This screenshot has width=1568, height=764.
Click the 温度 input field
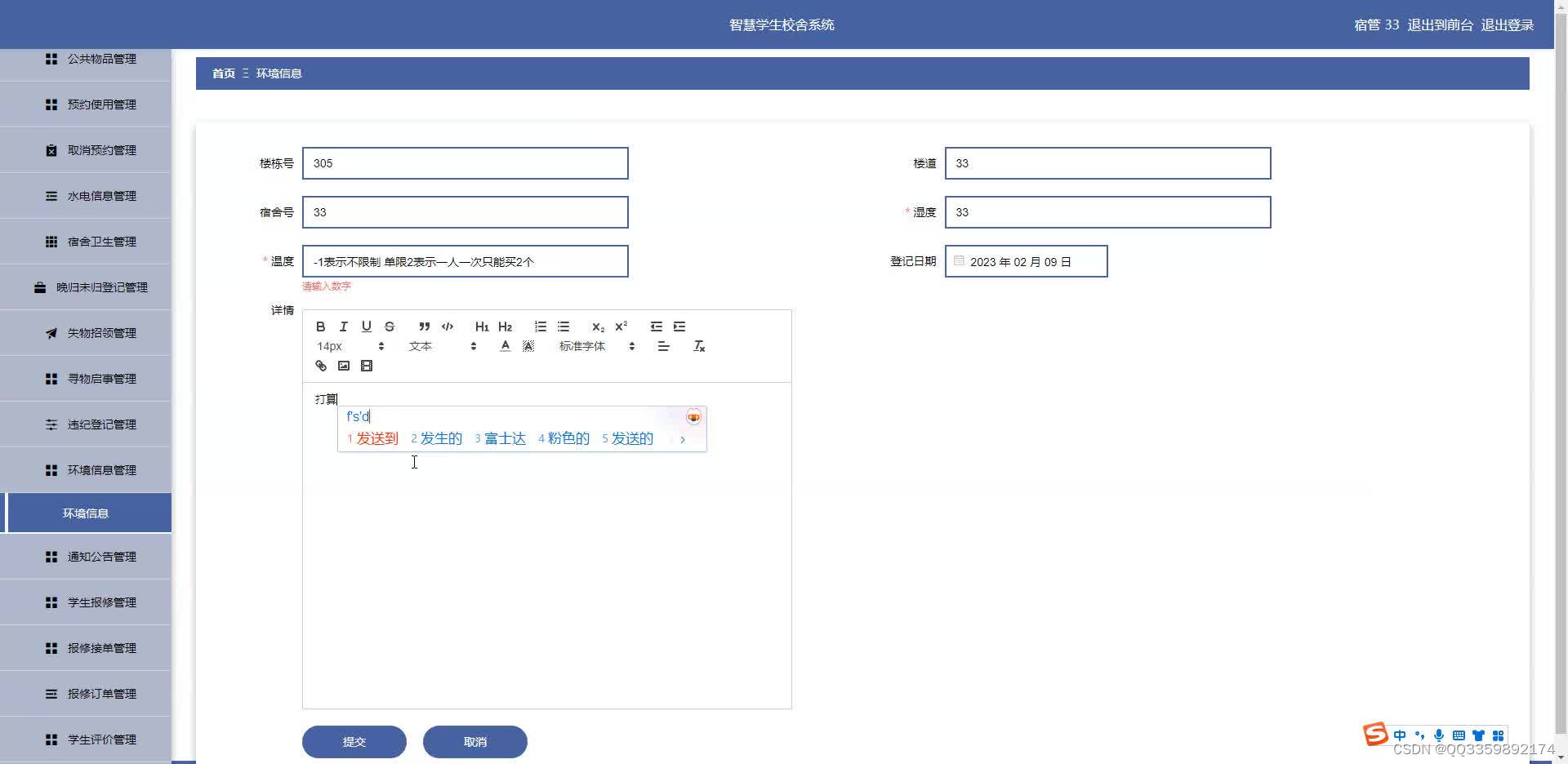pyautogui.click(x=465, y=261)
